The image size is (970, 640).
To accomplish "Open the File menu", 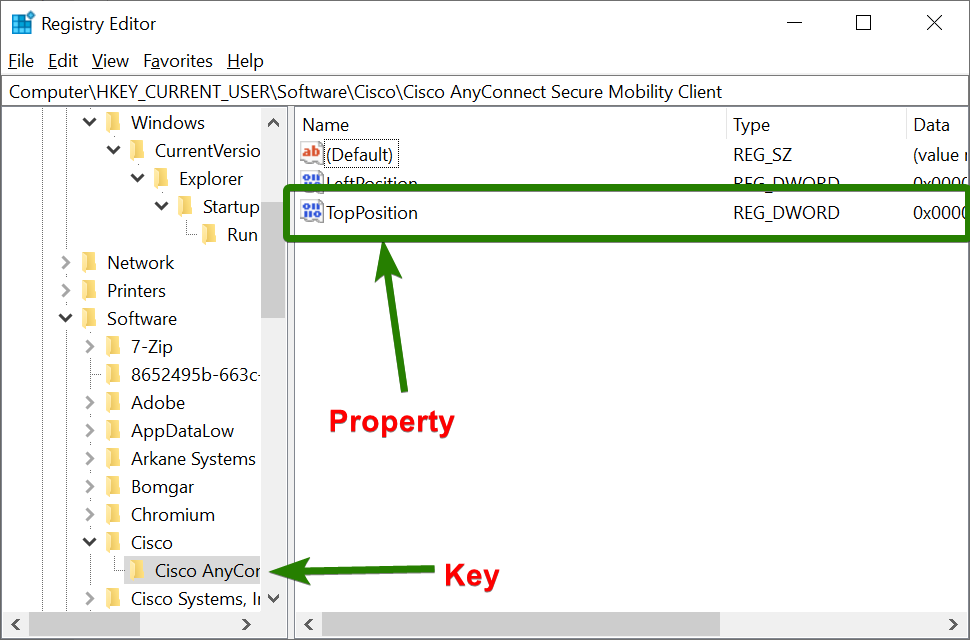I will tap(21, 61).
